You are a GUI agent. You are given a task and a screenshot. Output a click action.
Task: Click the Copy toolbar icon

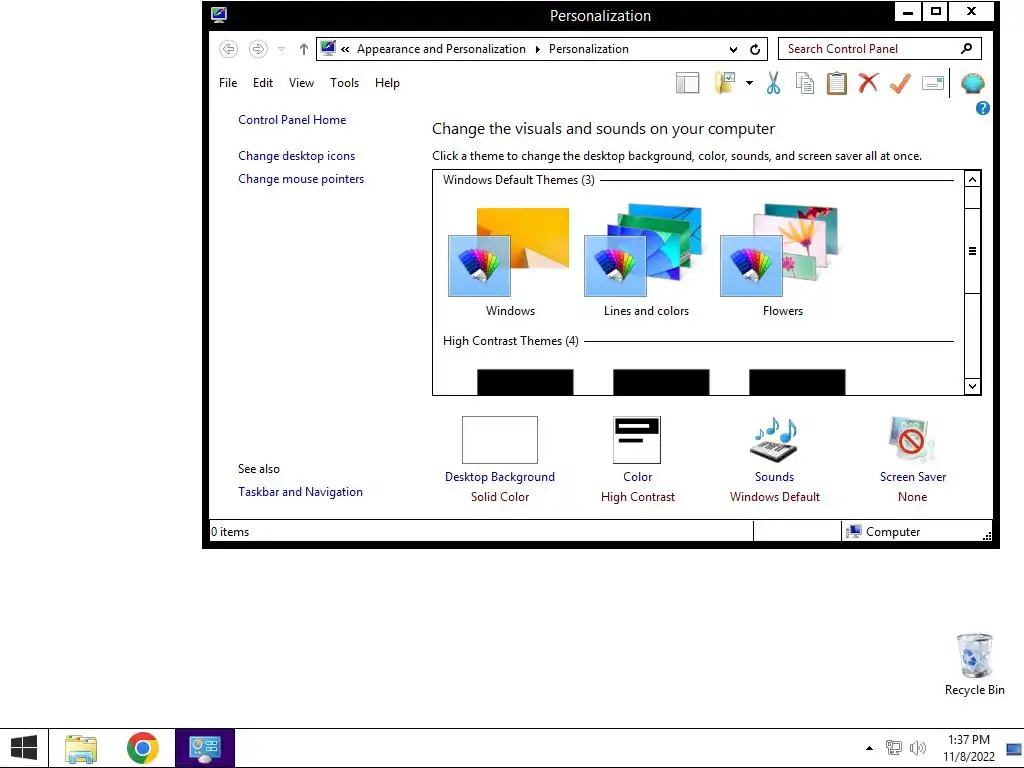pos(805,83)
